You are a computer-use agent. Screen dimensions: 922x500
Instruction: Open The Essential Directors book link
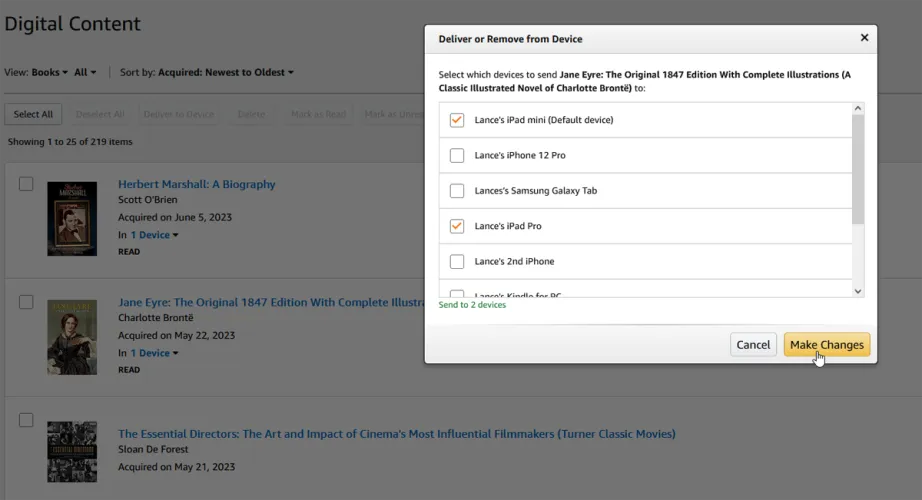click(x=396, y=434)
